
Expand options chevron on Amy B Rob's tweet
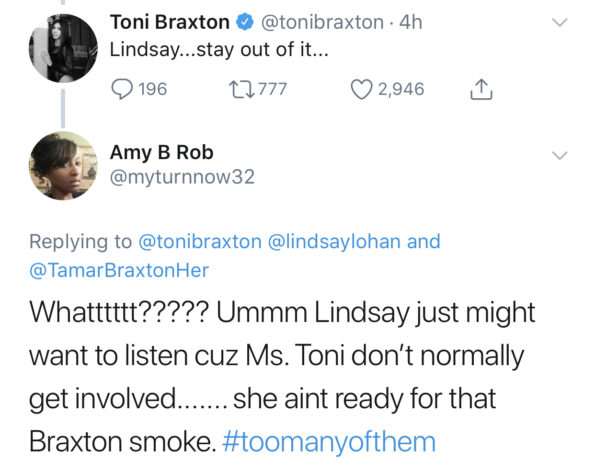[x=559, y=155]
